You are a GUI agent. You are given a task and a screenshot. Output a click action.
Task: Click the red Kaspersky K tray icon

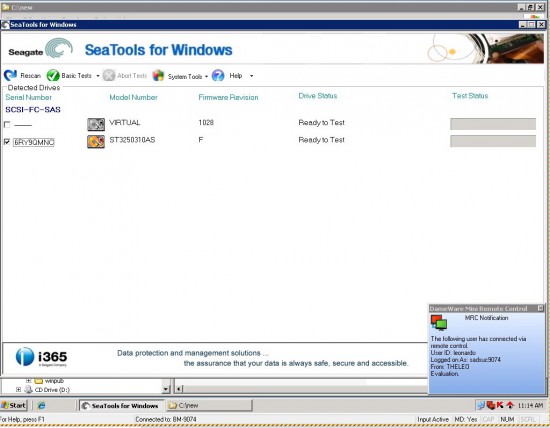coord(499,405)
